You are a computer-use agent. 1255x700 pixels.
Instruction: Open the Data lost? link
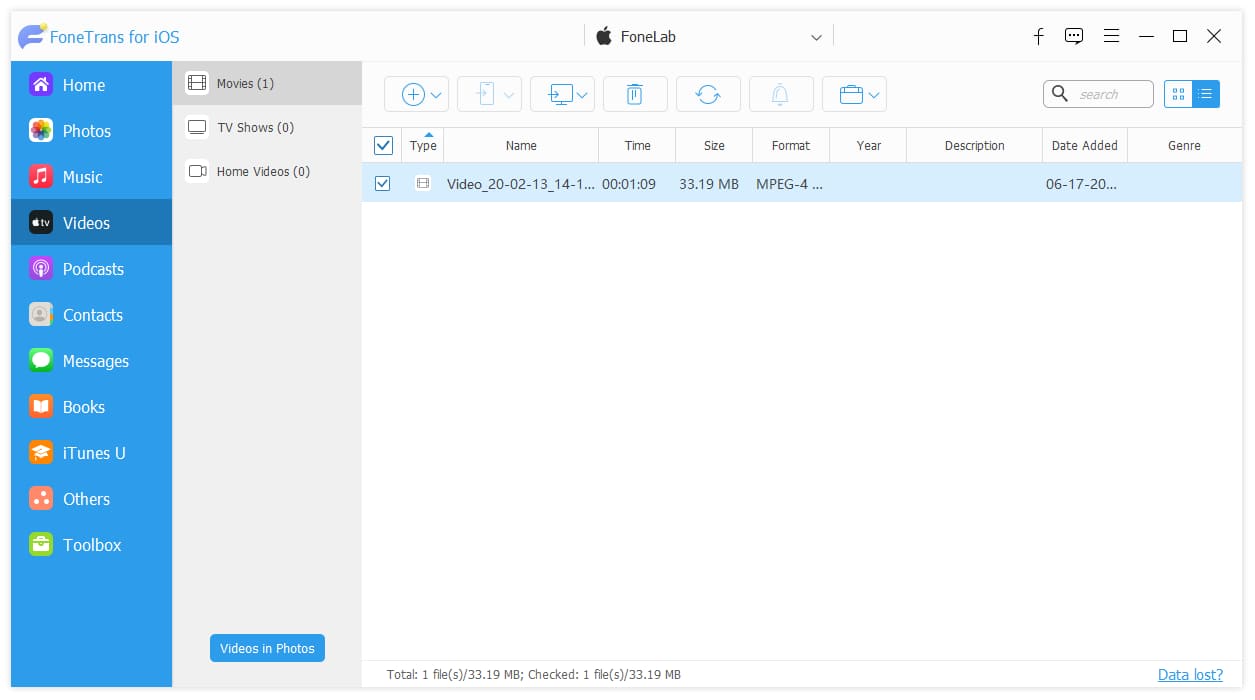pyautogui.click(x=1190, y=674)
